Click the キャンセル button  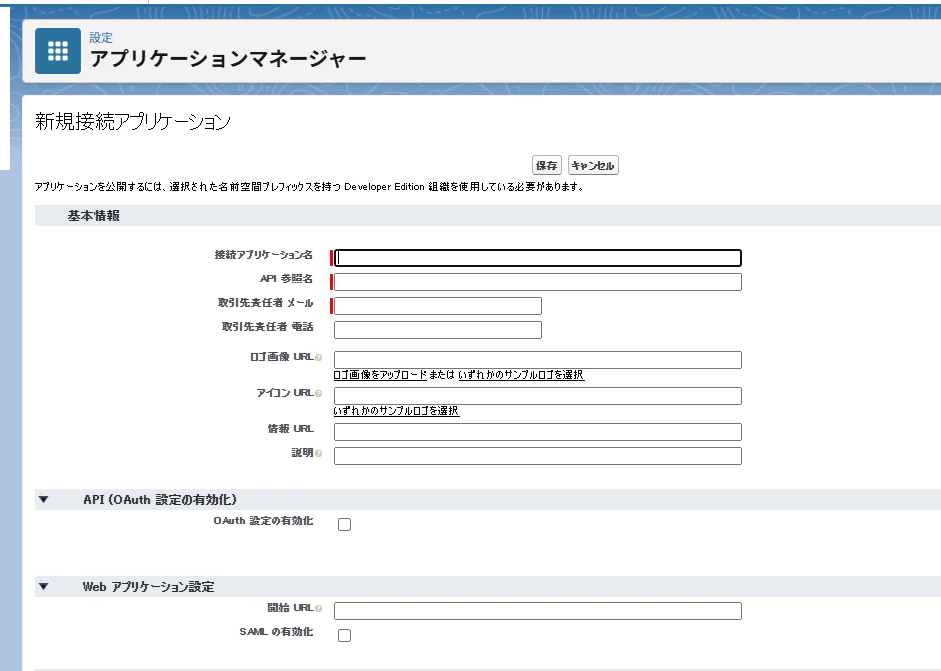[x=593, y=166]
